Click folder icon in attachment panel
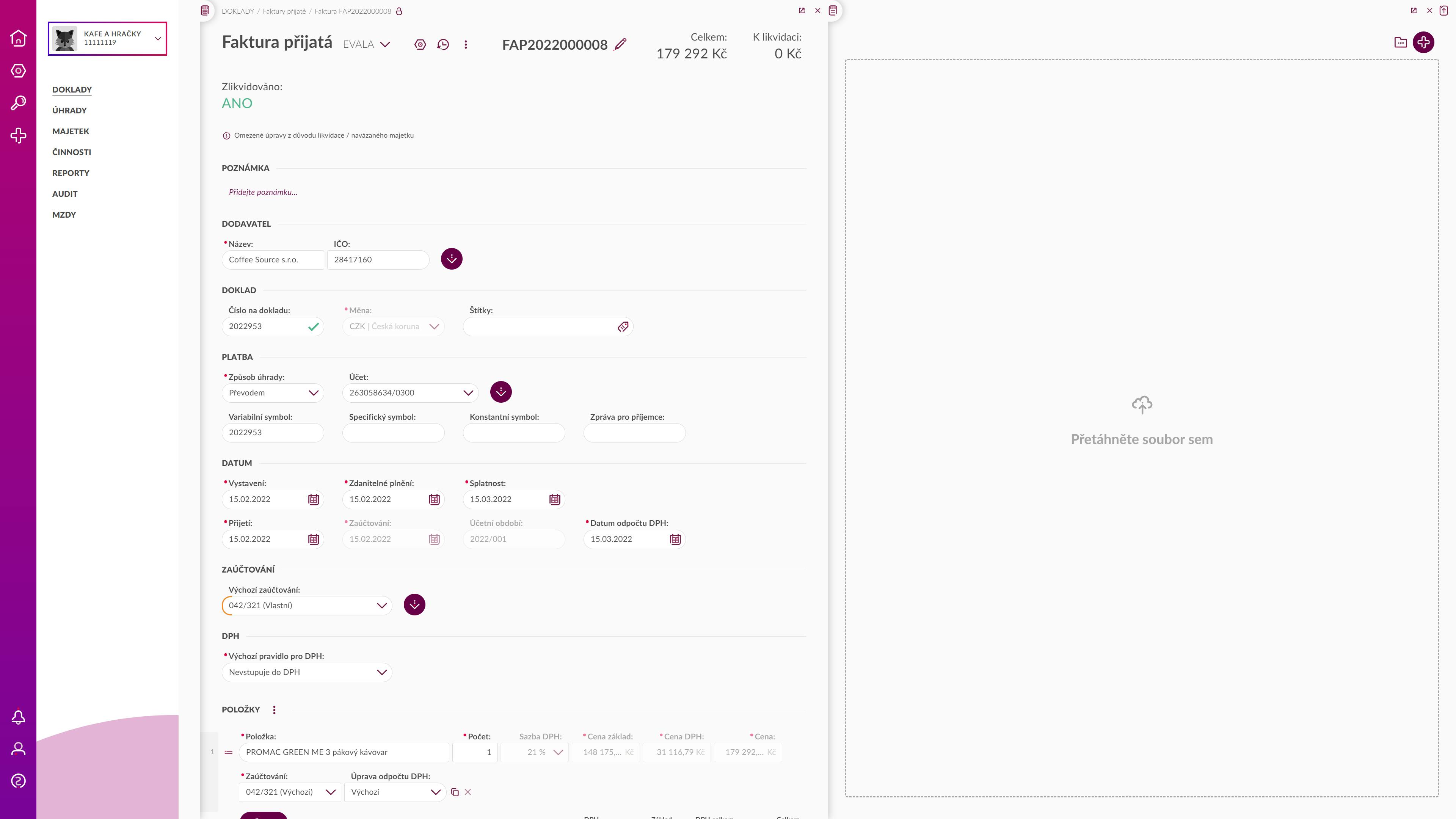Viewport: 1456px width, 819px height. (x=1401, y=42)
